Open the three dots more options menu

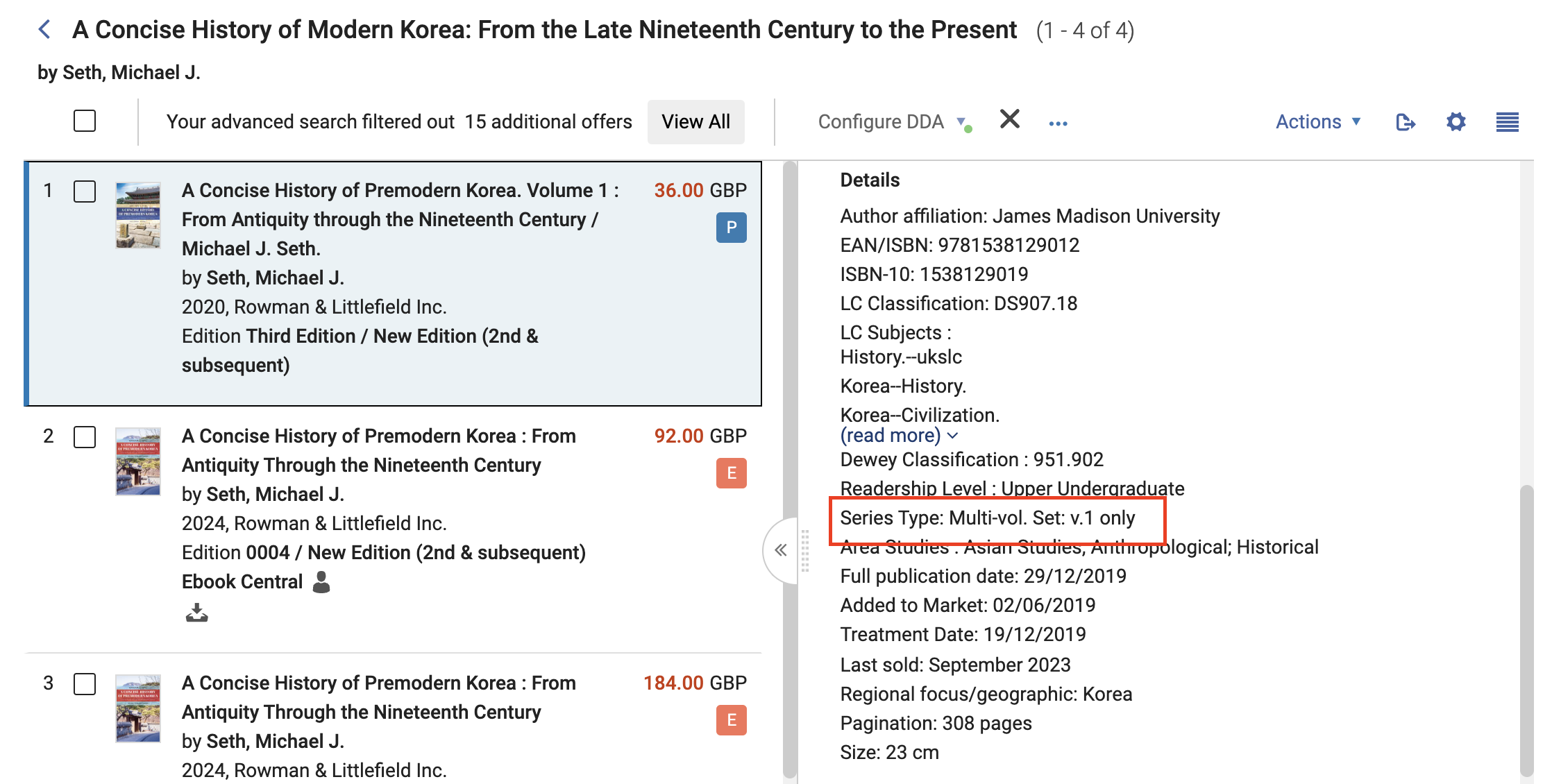pos(1058,123)
